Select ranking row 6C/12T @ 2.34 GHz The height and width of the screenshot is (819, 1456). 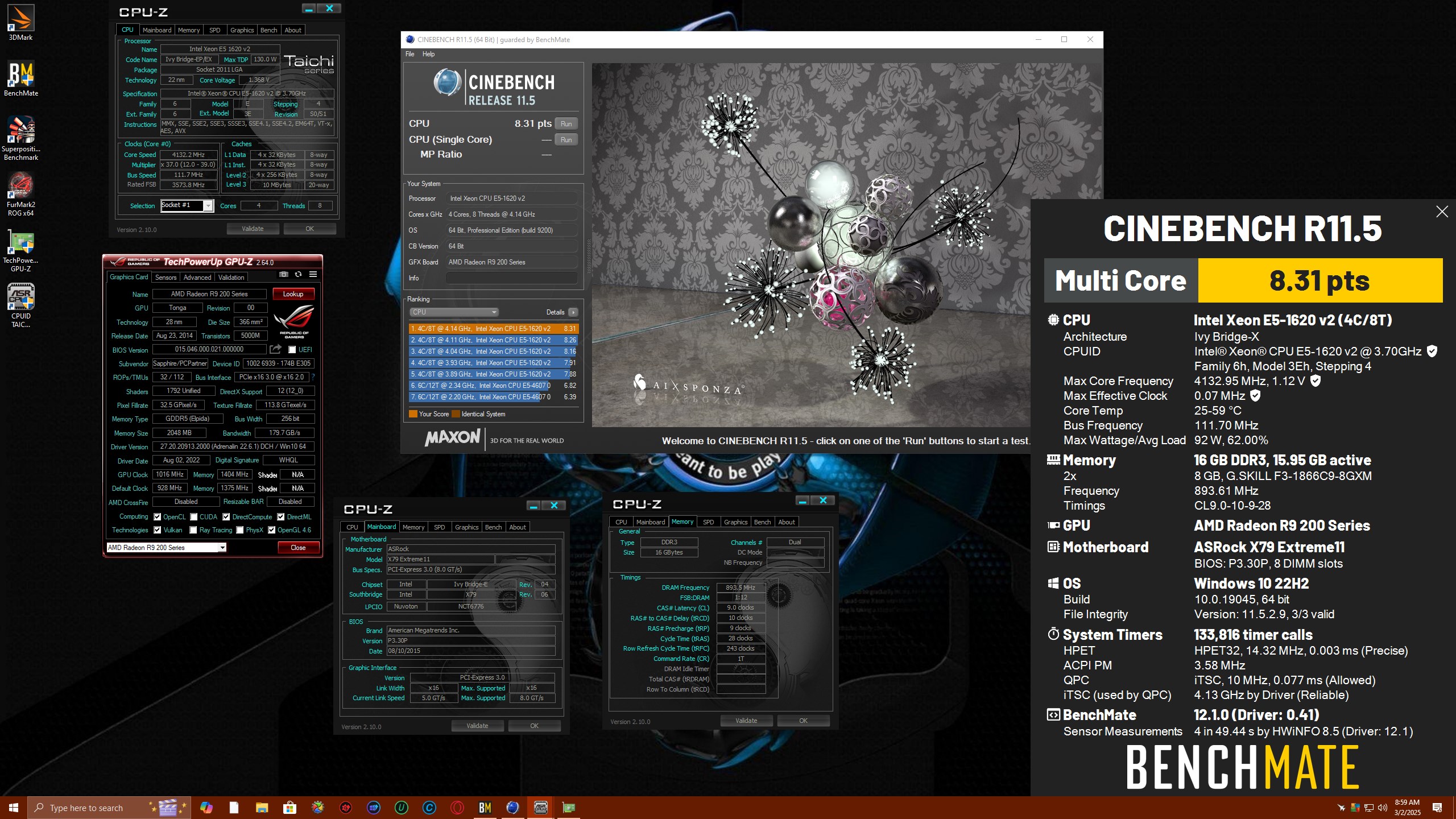[494, 386]
